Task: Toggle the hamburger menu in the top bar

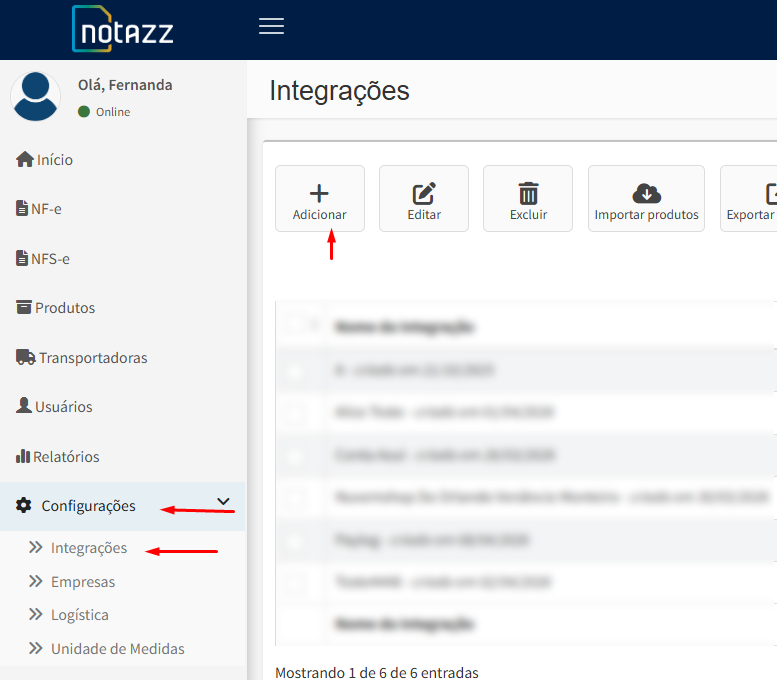Action: click(x=271, y=27)
